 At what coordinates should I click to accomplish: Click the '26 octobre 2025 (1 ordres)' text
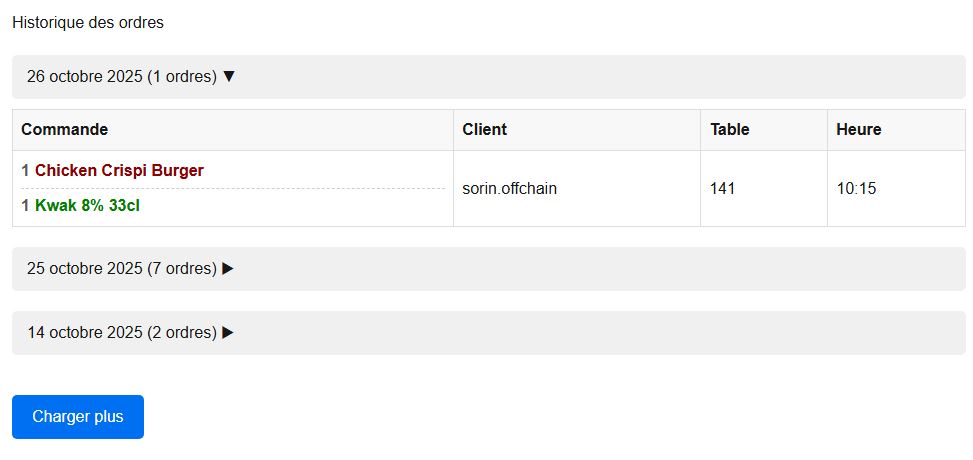point(121,77)
